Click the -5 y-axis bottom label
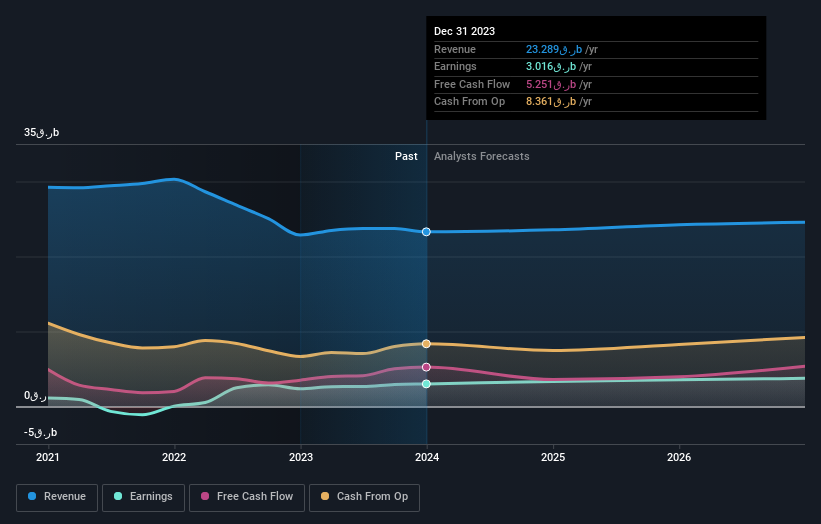The width and height of the screenshot is (821, 524). pyautogui.click(x=40, y=432)
